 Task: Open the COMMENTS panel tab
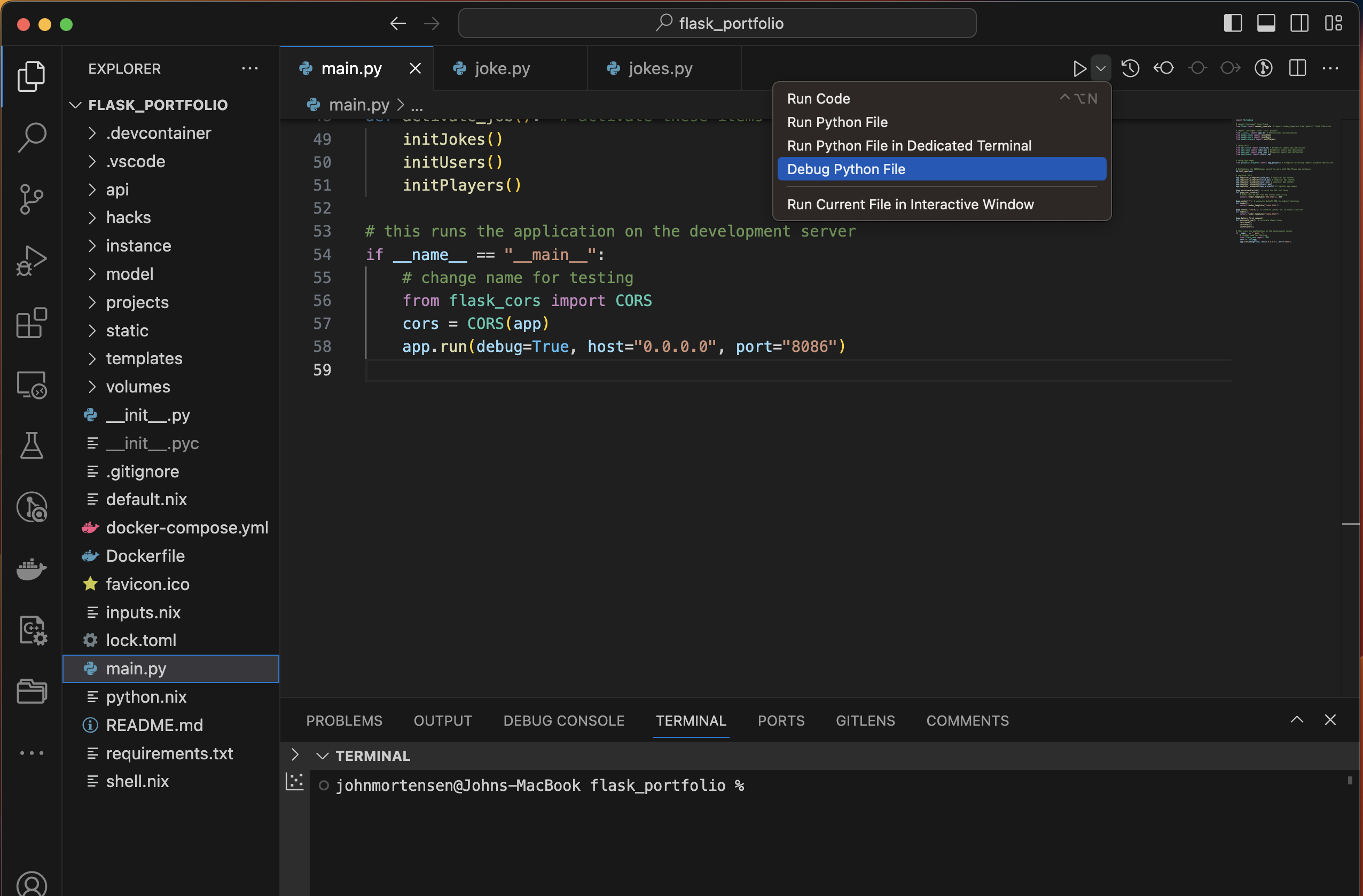[967, 720]
